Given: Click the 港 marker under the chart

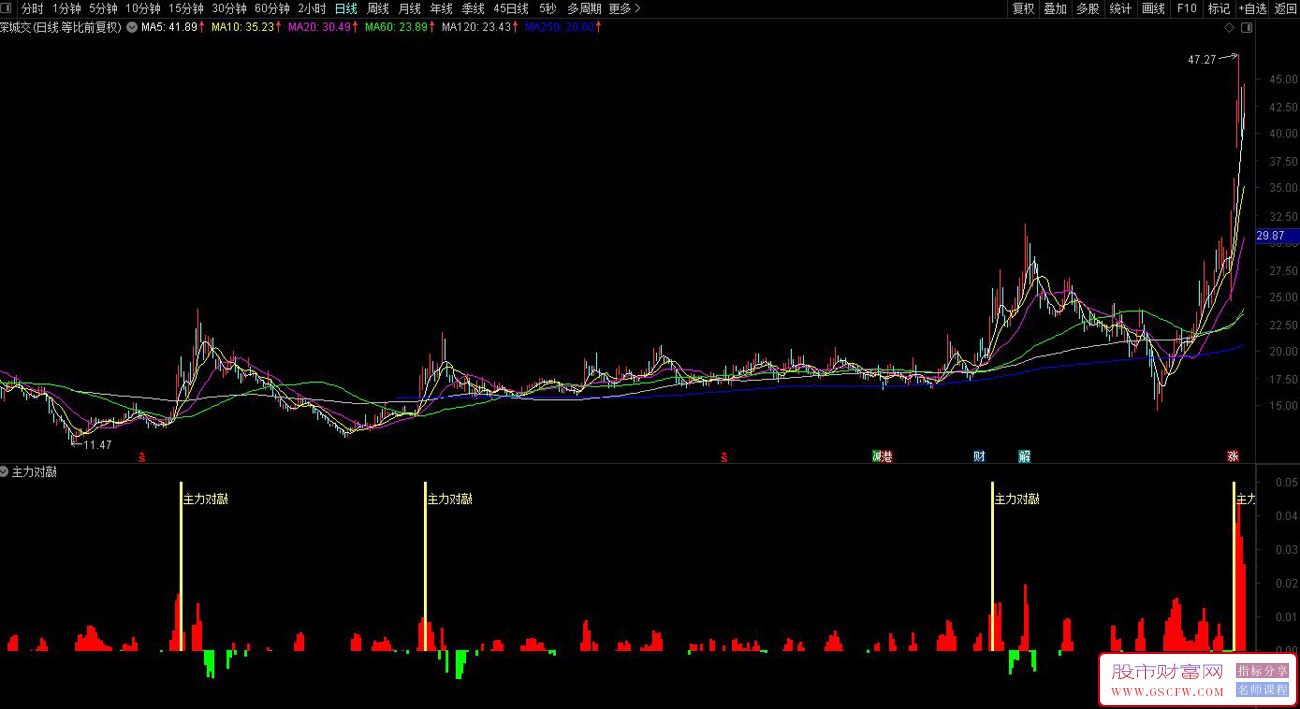Looking at the screenshot, I should 886,457.
